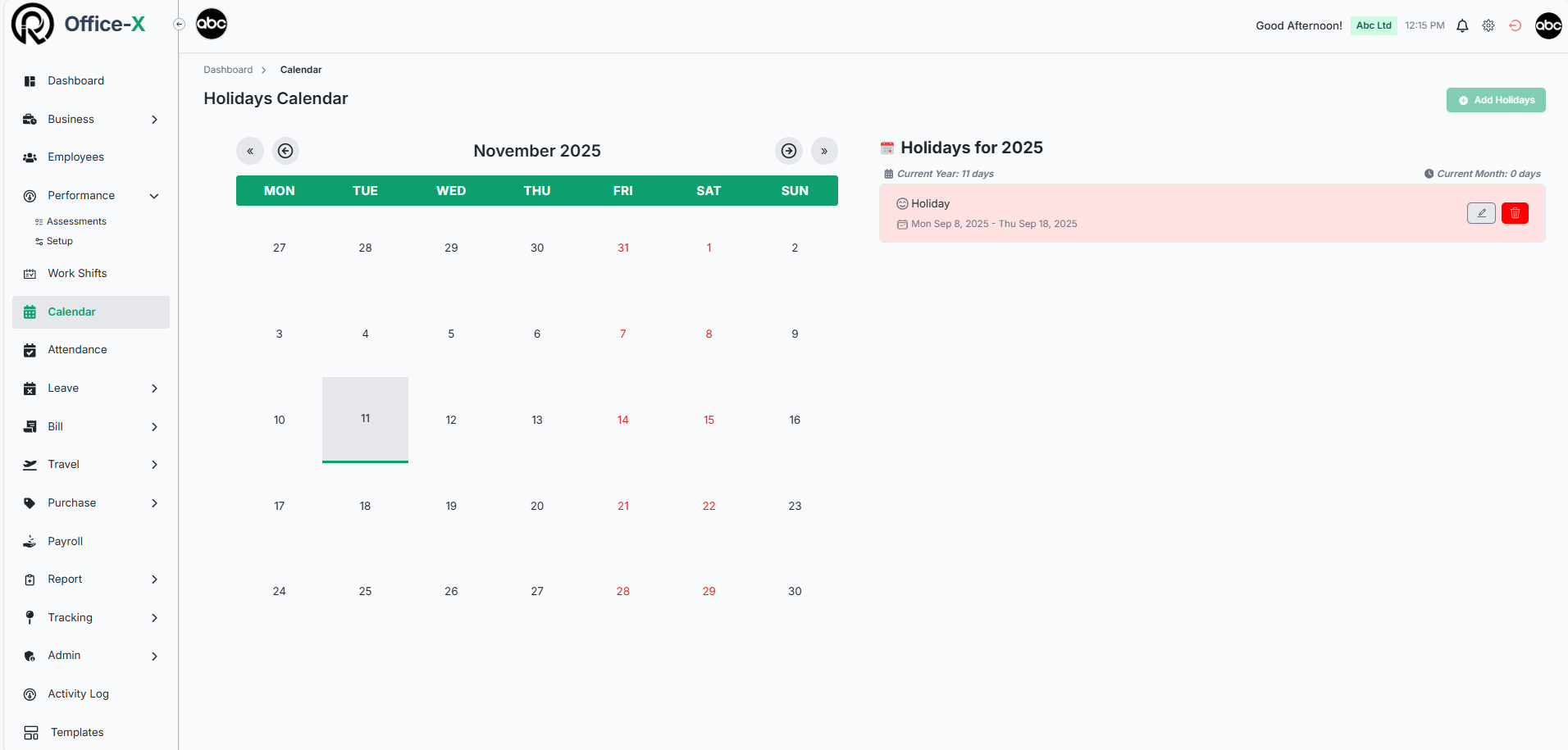Click the Payroll sidebar icon

30,541
